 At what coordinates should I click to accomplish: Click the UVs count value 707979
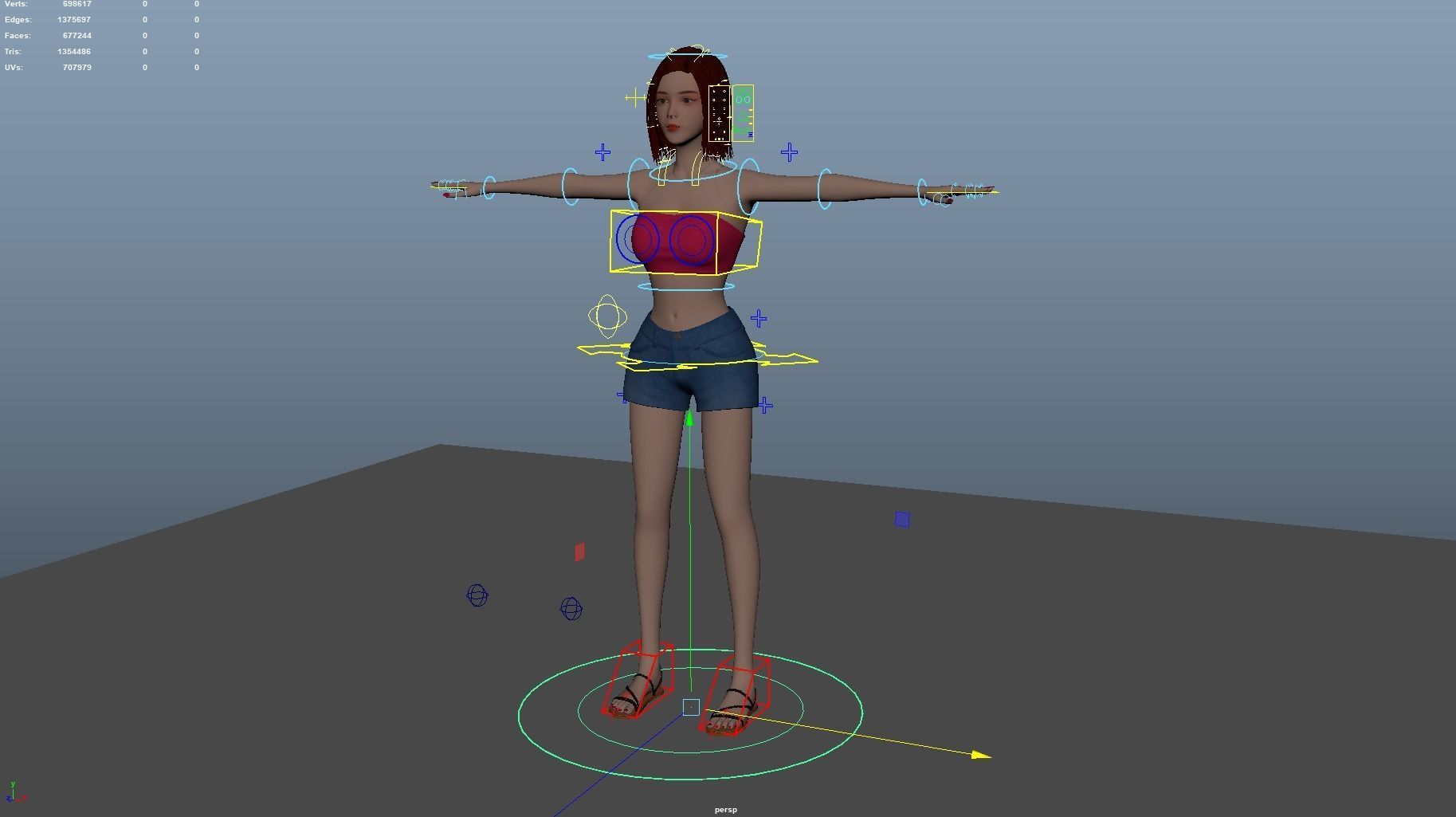(x=77, y=67)
